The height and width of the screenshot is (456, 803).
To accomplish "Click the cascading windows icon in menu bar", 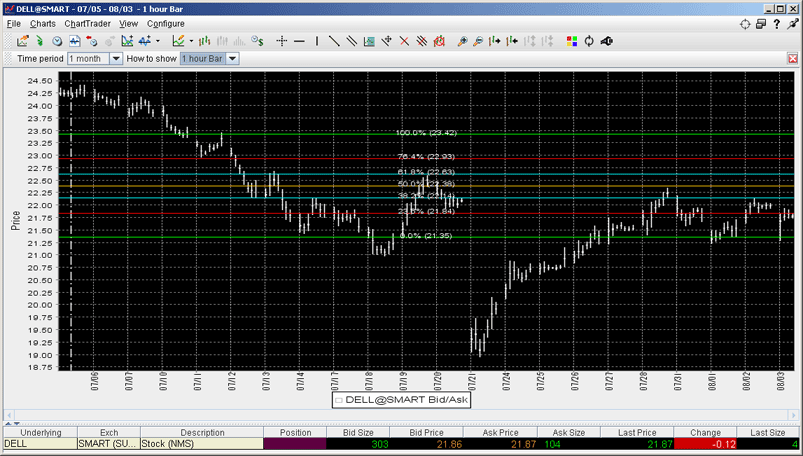I will [x=761, y=24].
